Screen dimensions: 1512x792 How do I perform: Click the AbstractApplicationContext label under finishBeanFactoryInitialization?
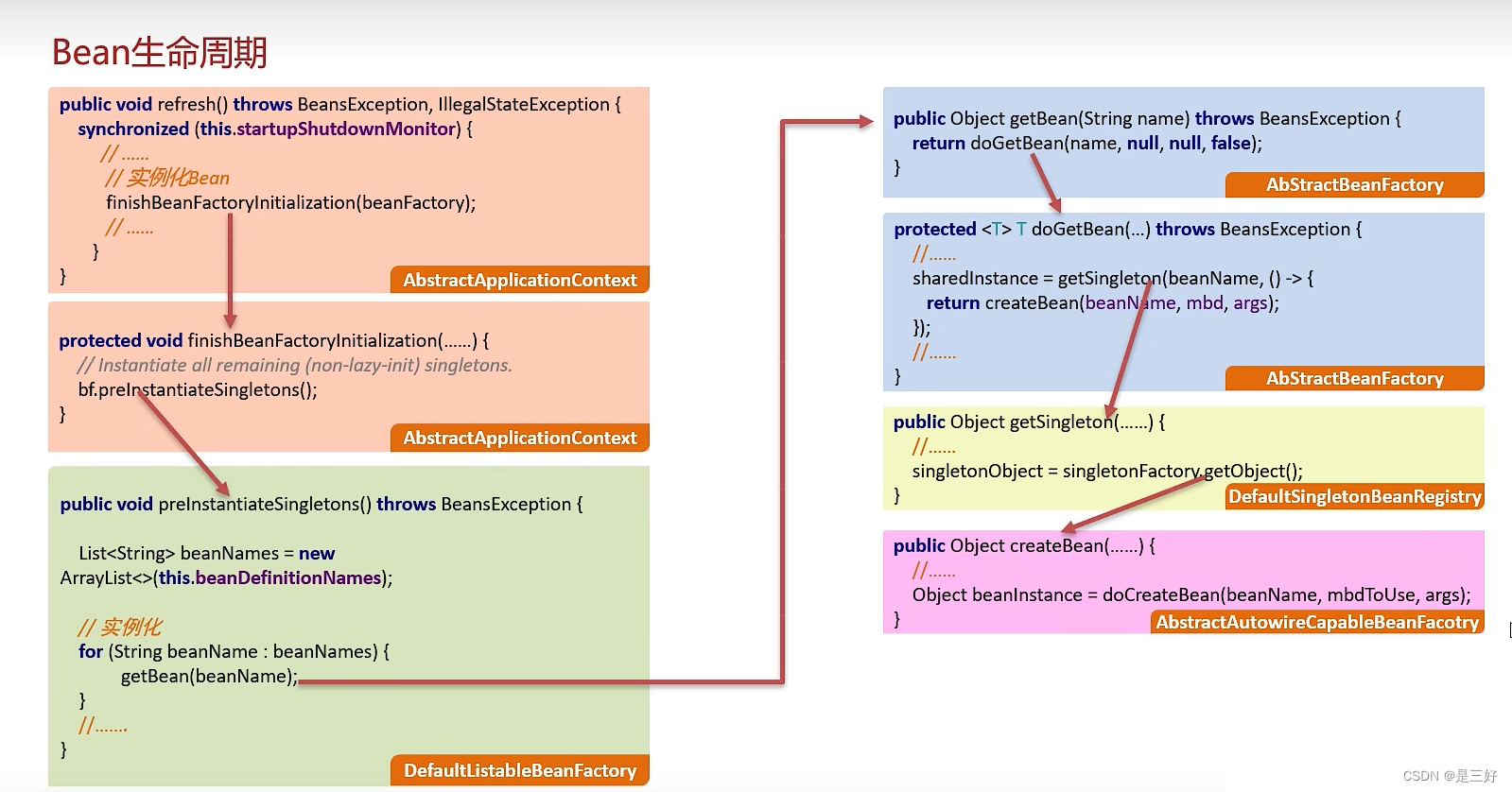click(520, 438)
